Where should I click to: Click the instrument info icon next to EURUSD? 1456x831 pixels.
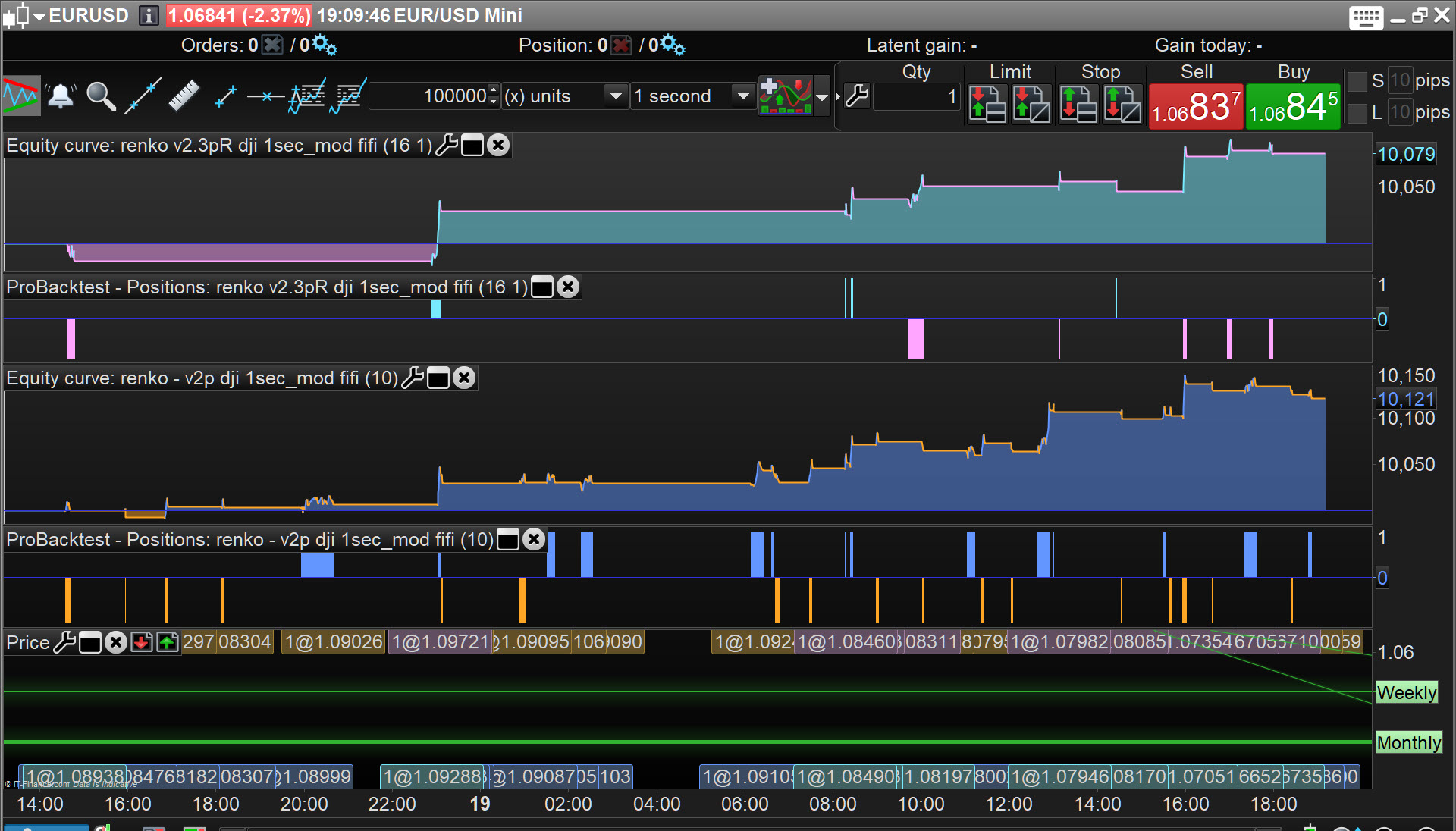pyautogui.click(x=149, y=15)
